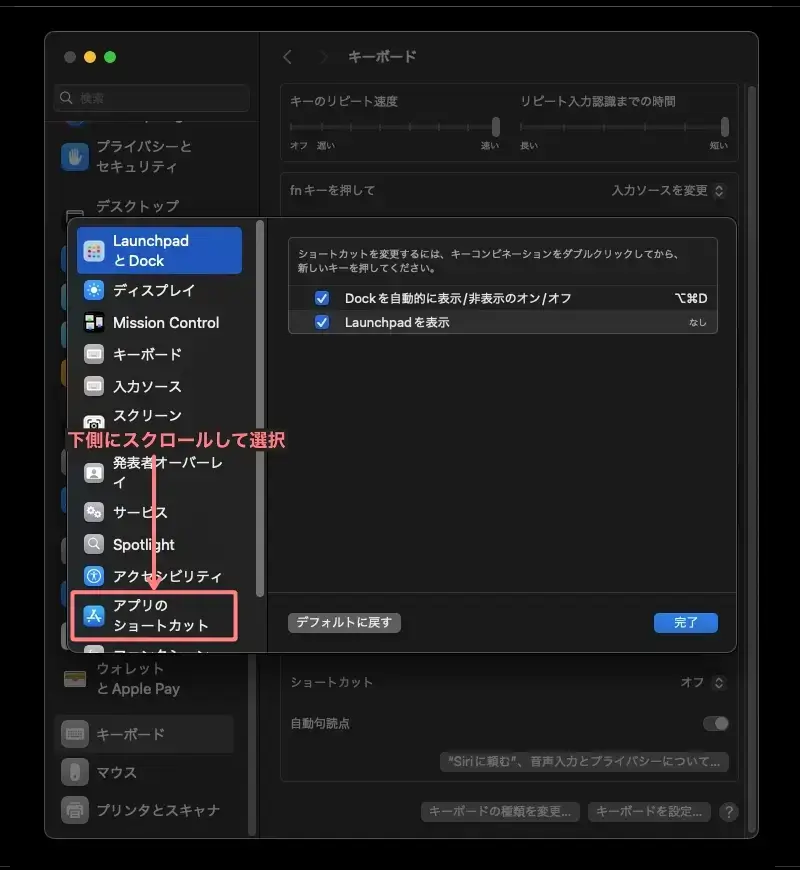Viewport: 800px width, 870px height.
Task: Click the back chevron at the top
Action: (x=288, y=57)
